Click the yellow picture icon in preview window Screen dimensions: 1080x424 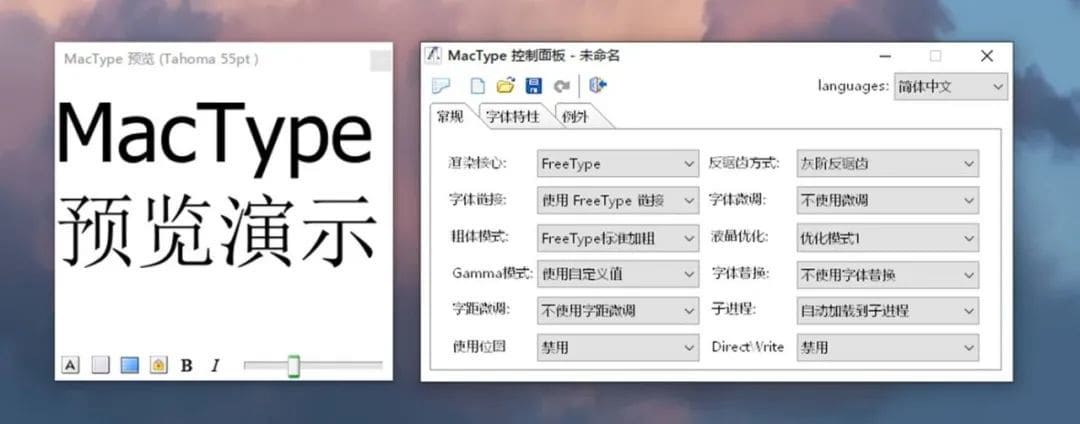(158, 365)
